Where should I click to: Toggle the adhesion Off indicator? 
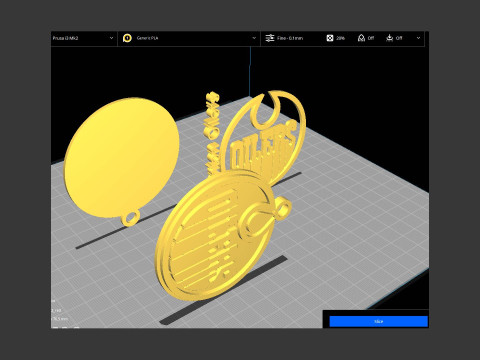(x=399, y=38)
